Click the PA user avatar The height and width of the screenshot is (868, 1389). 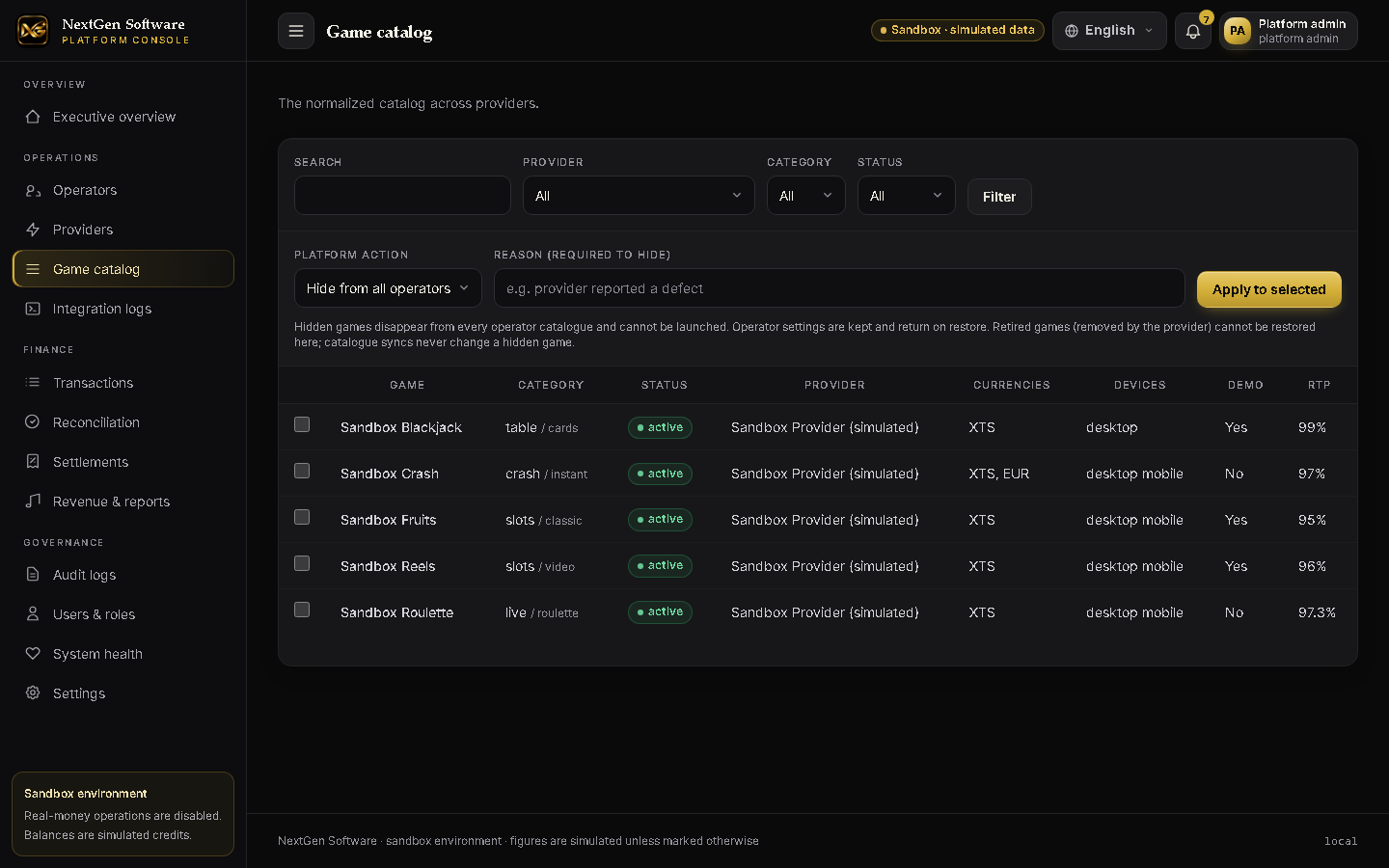click(1238, 31)
